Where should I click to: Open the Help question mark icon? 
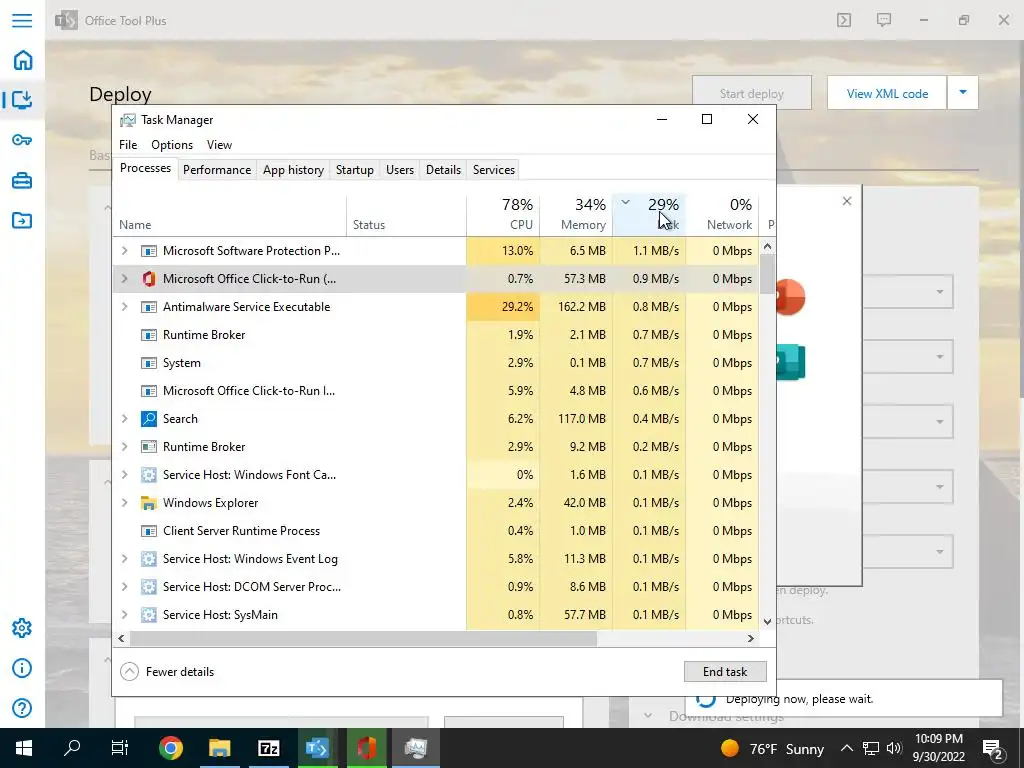pos(22,708)
